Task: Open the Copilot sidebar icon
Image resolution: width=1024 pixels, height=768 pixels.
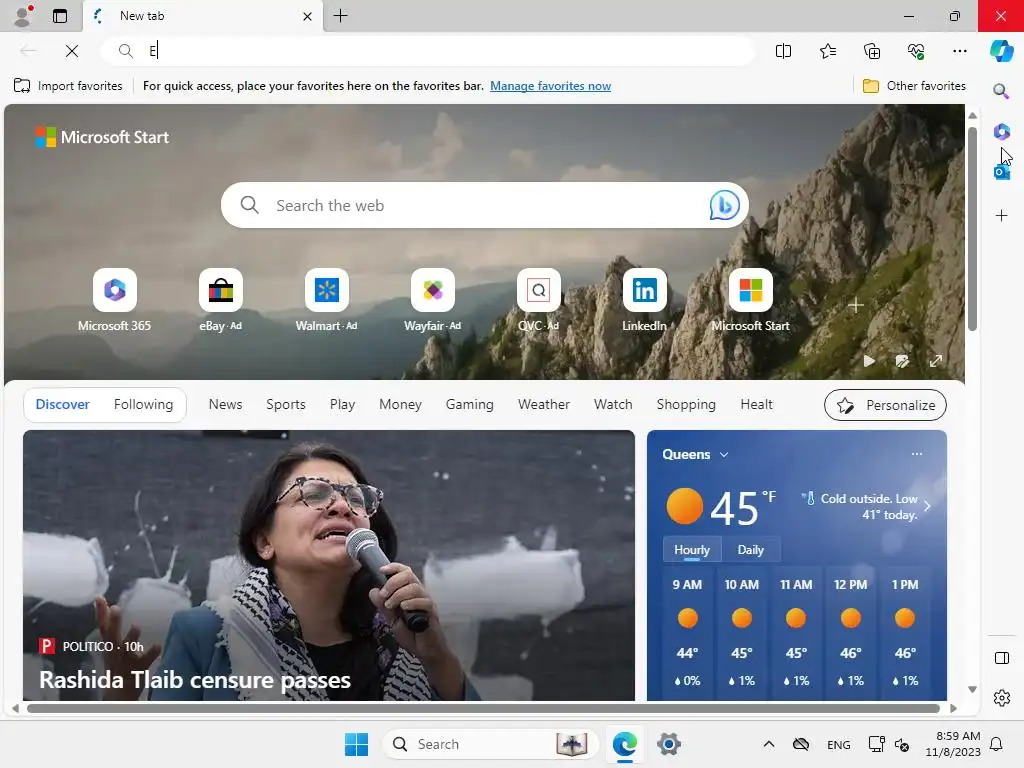Action: click(1001, 50)
